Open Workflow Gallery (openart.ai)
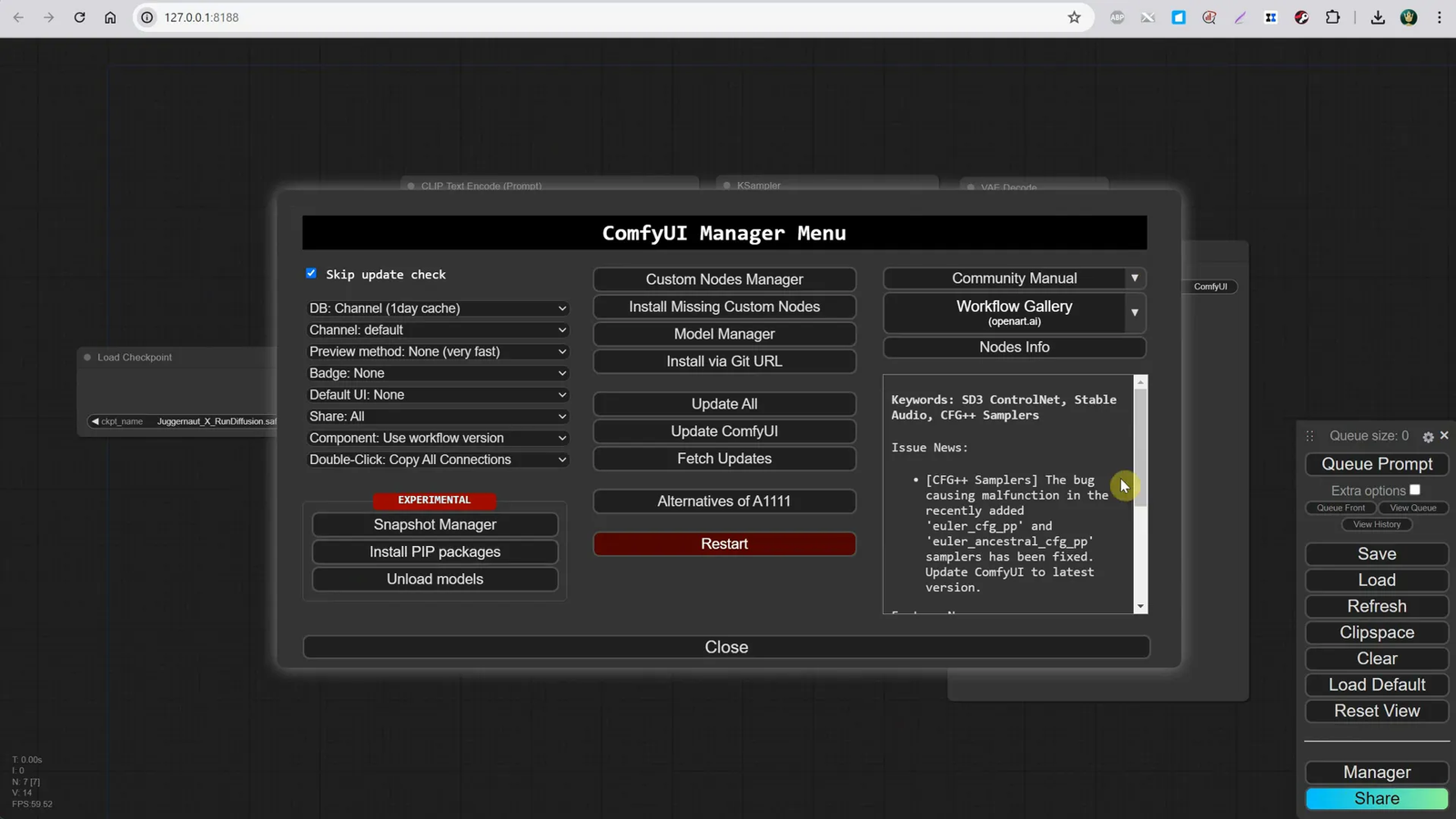Viewport: 1456px width, 819px height. [x=1005, y=313]
